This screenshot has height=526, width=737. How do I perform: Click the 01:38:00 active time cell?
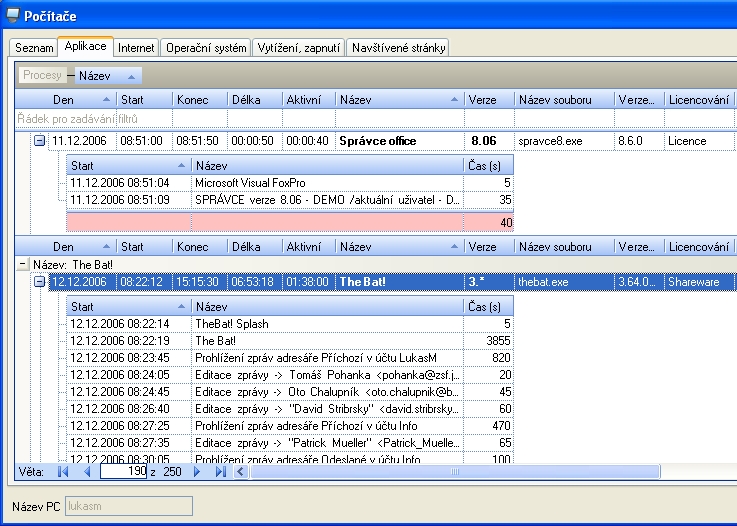coord(308,282)
